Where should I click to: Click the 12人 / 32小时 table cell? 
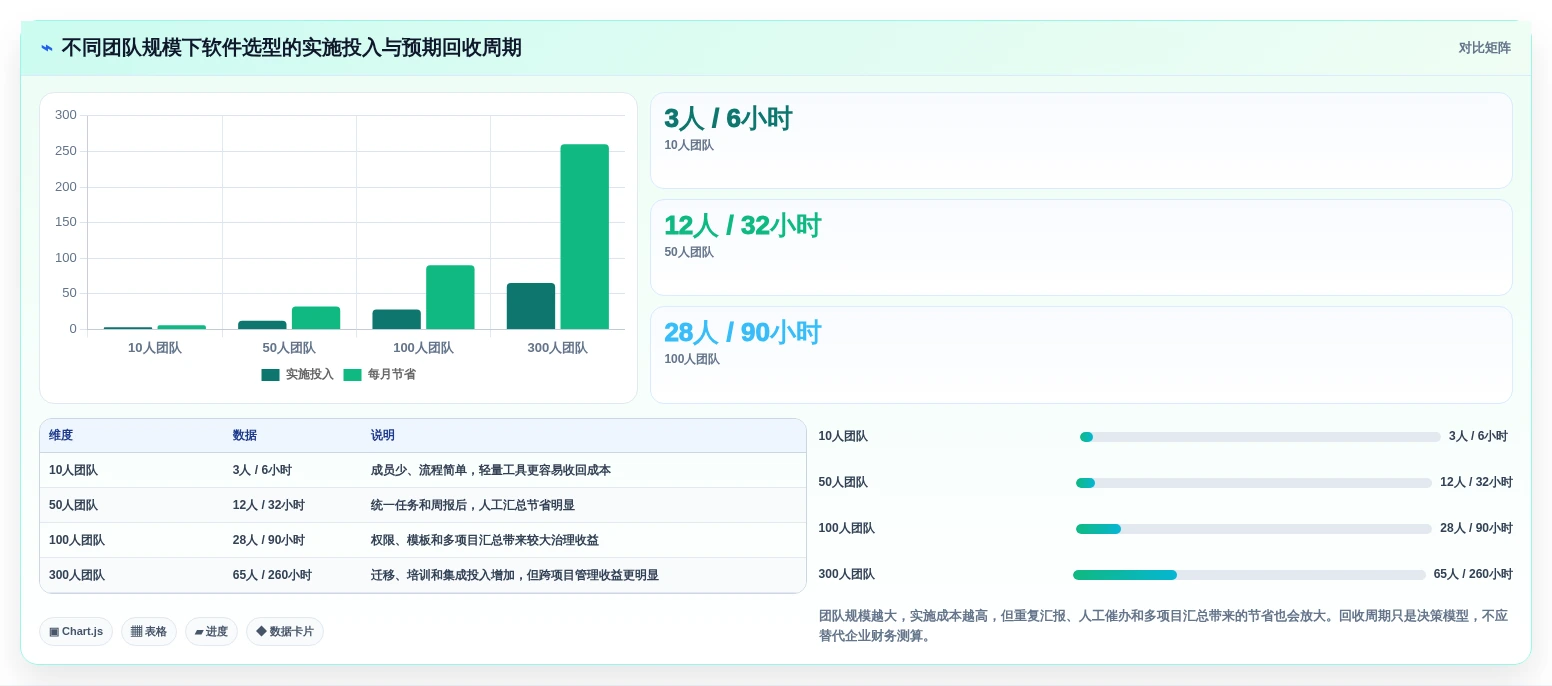click(293, 505)
